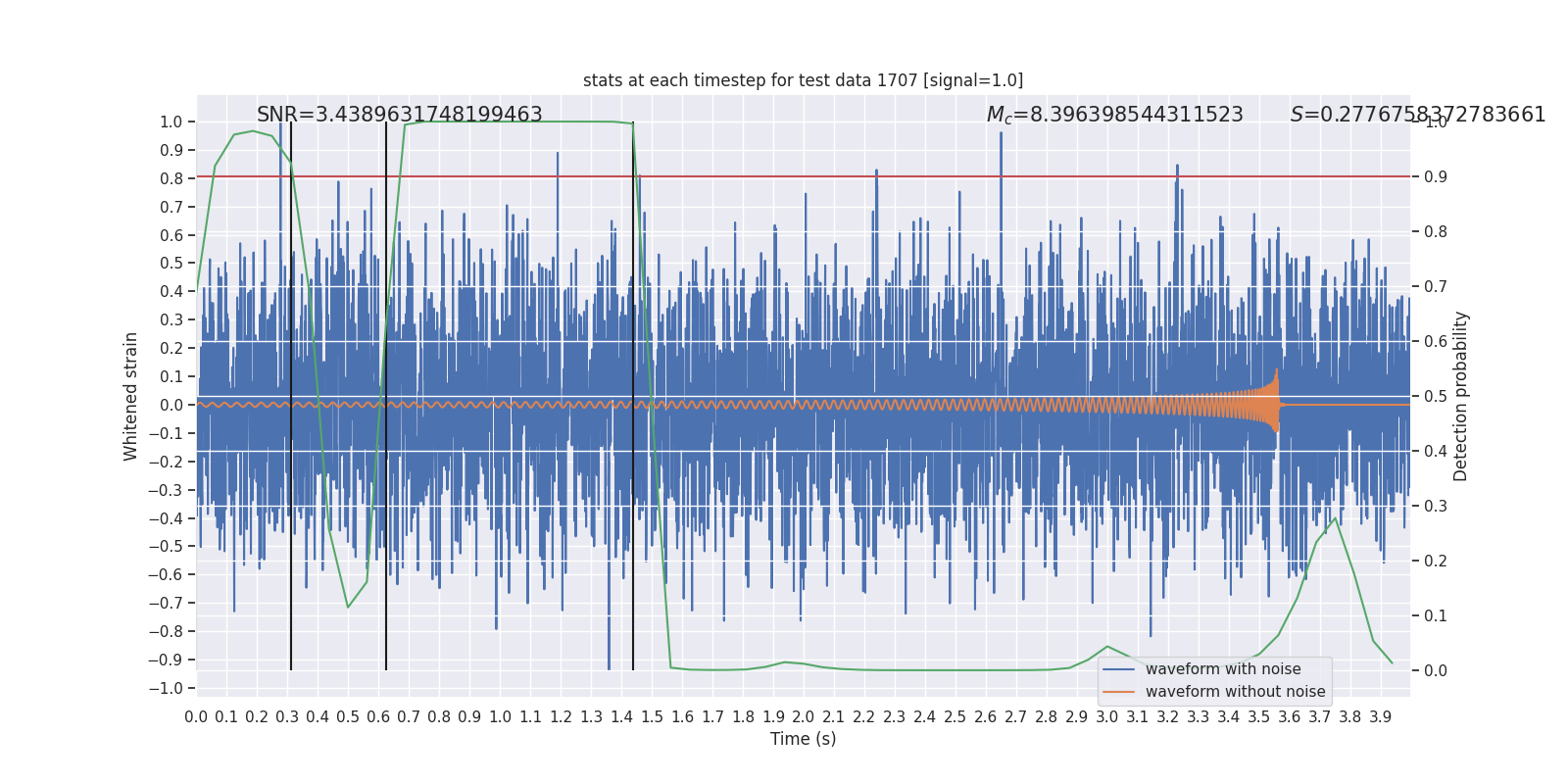This screenshot has height=784, width=1568.
Task: Click the black vertical marker near 0.3 s
Action: point(291,396)
